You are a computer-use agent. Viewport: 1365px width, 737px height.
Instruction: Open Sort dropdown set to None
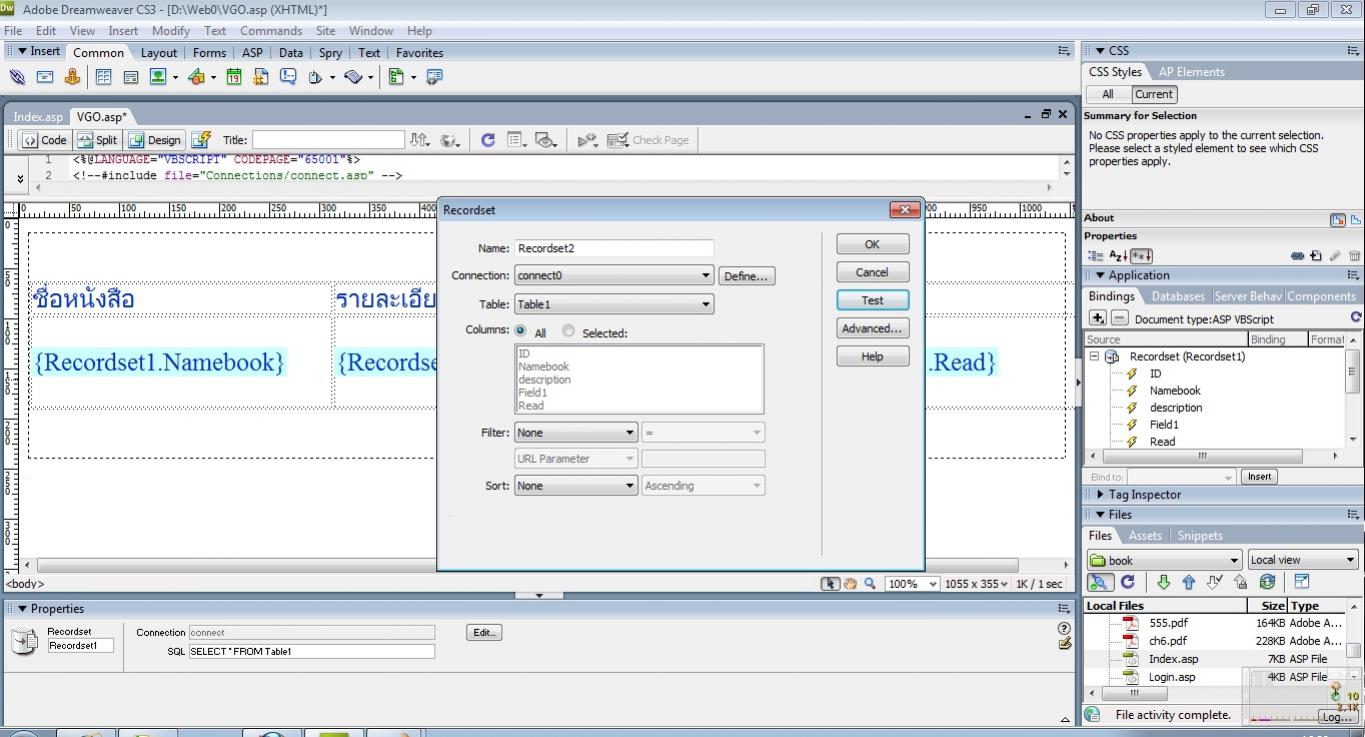click(576, 486)
